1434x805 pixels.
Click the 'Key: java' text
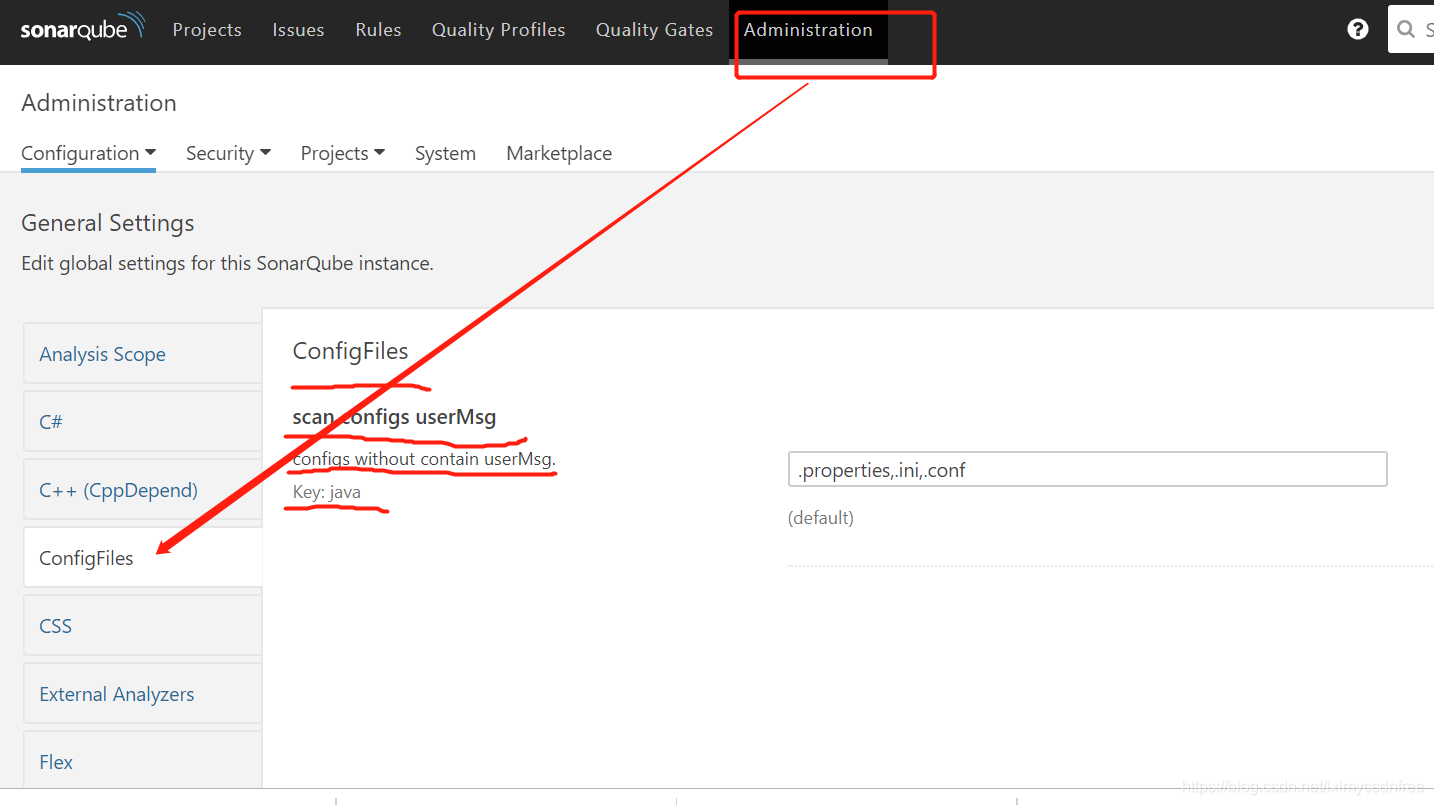pos(327,492)
